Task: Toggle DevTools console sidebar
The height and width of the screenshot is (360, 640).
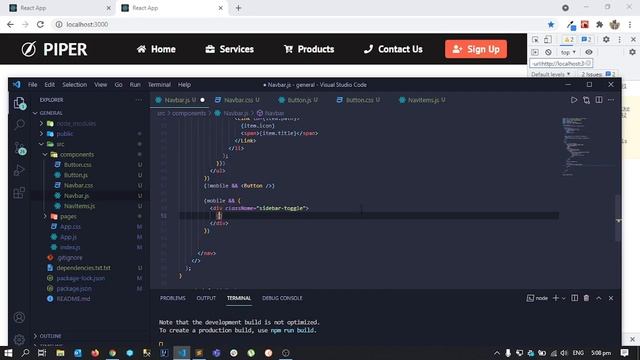Action: (x=535, y=52)
